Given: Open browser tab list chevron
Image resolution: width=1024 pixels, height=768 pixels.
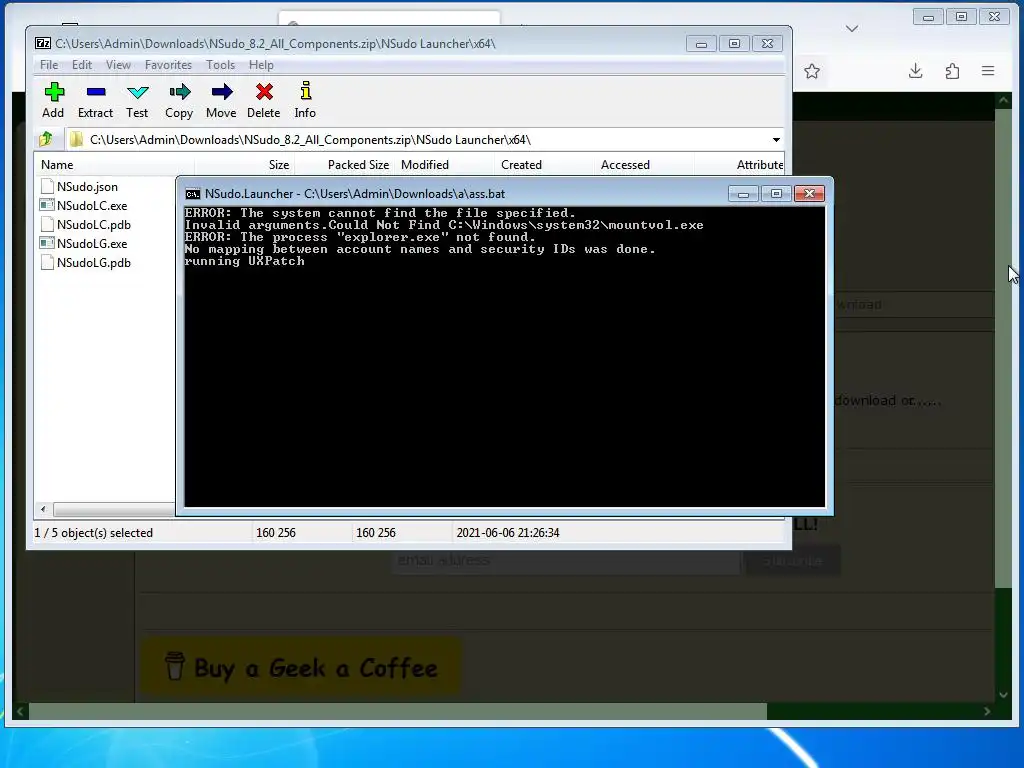Looking at the screenshot, I should [852, 29].
